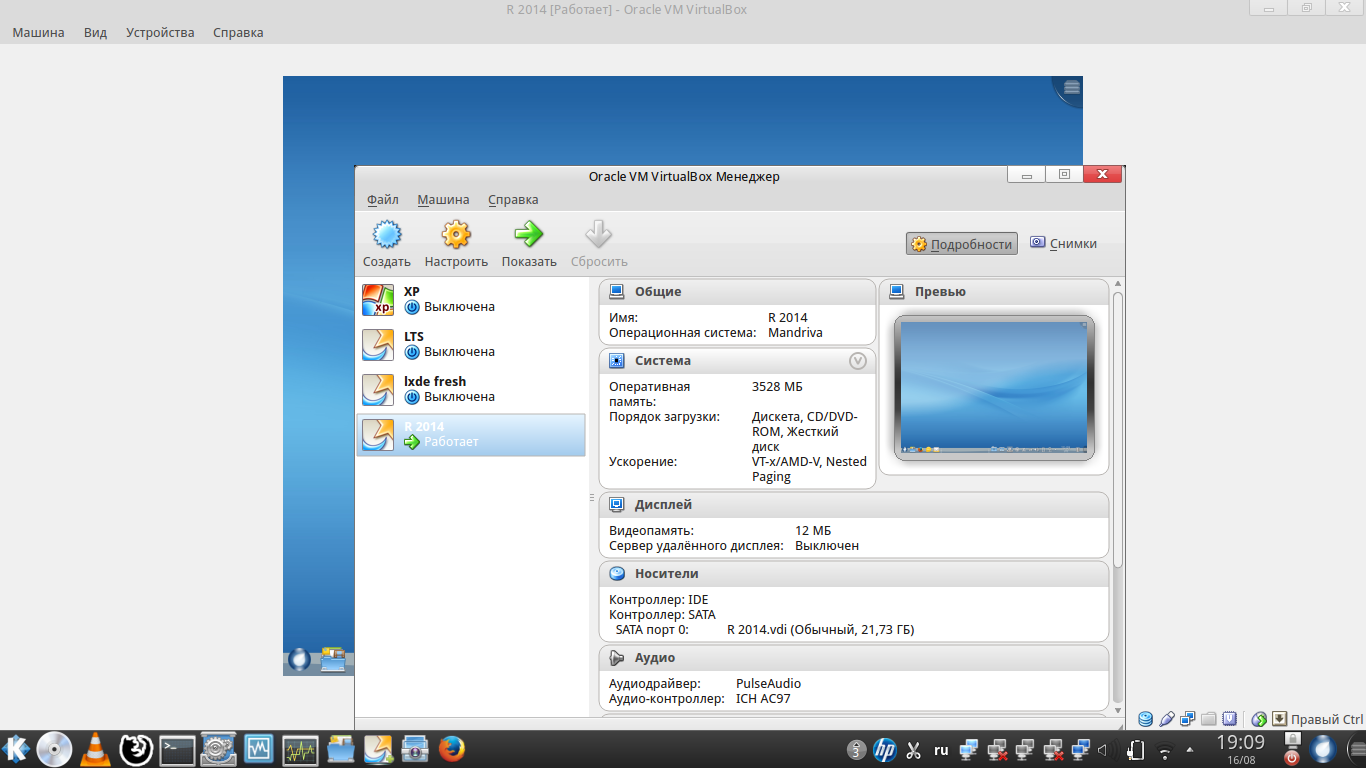Click the scissors clipboard icon in tray

[x=913, y=749]
